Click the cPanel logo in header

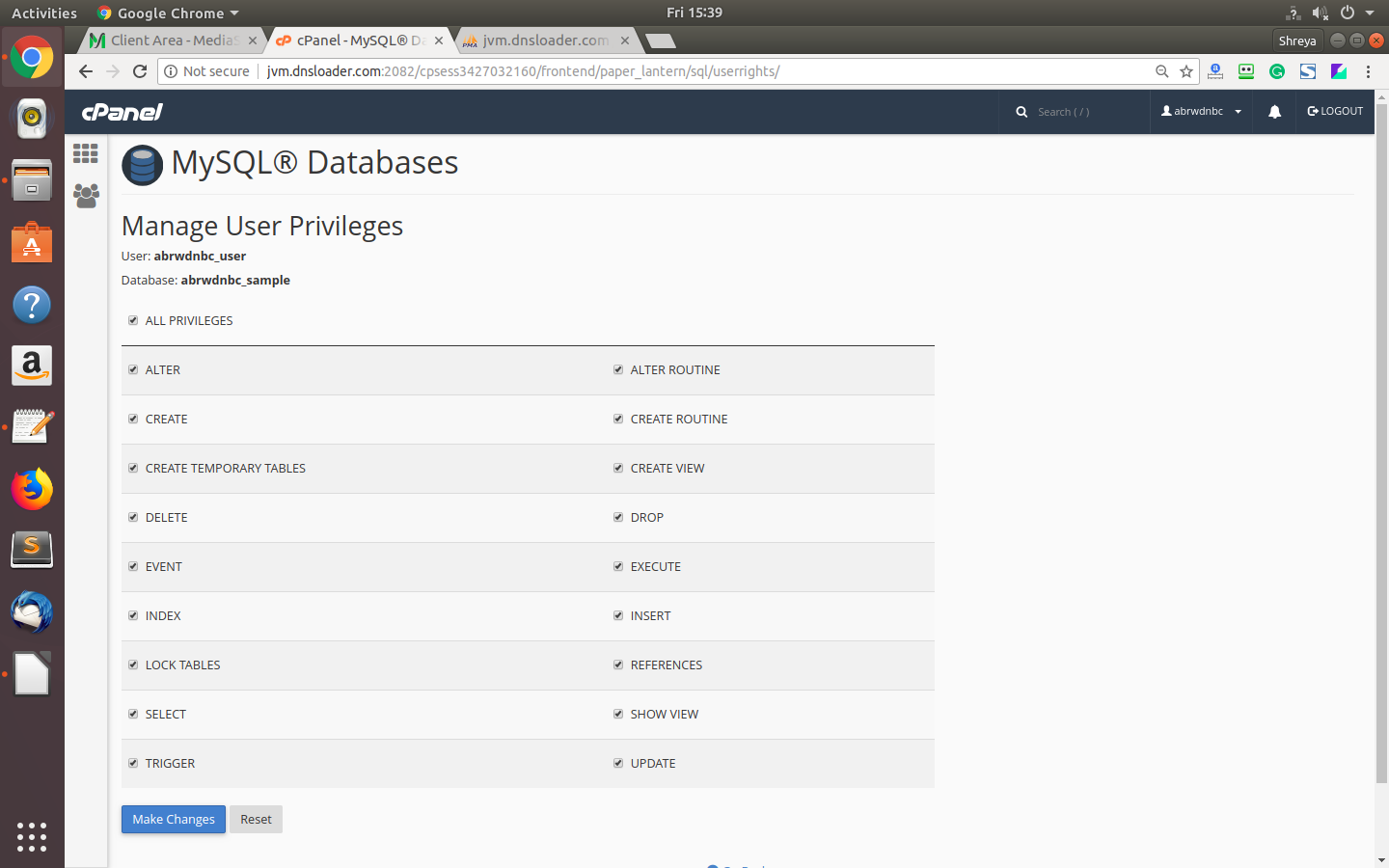click(123, 112)
